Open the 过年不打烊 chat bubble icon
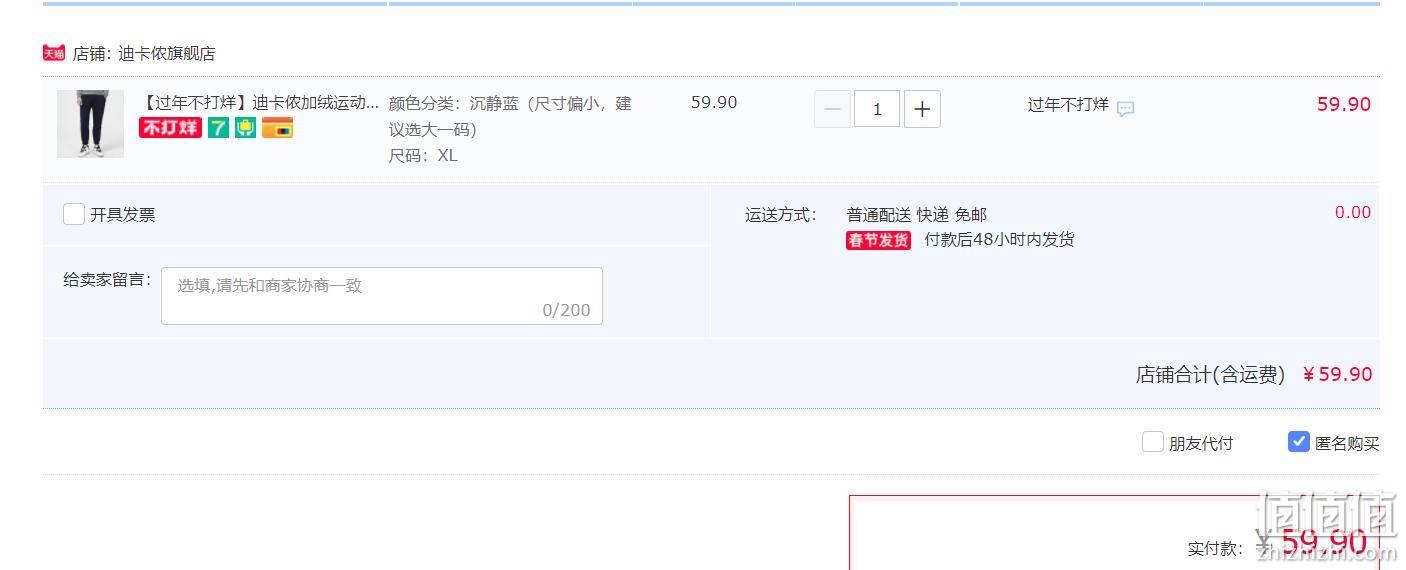 [x=1125, y=108]
